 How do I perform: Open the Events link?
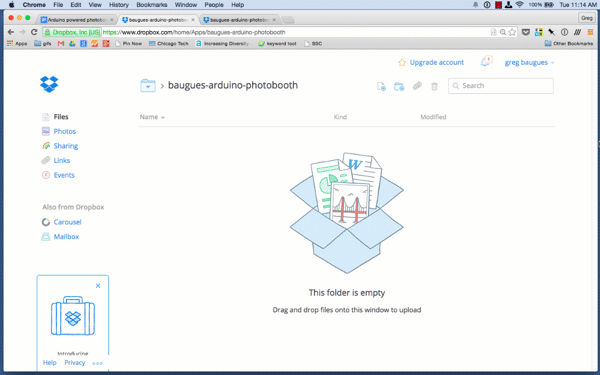click(x=64, y=175)
